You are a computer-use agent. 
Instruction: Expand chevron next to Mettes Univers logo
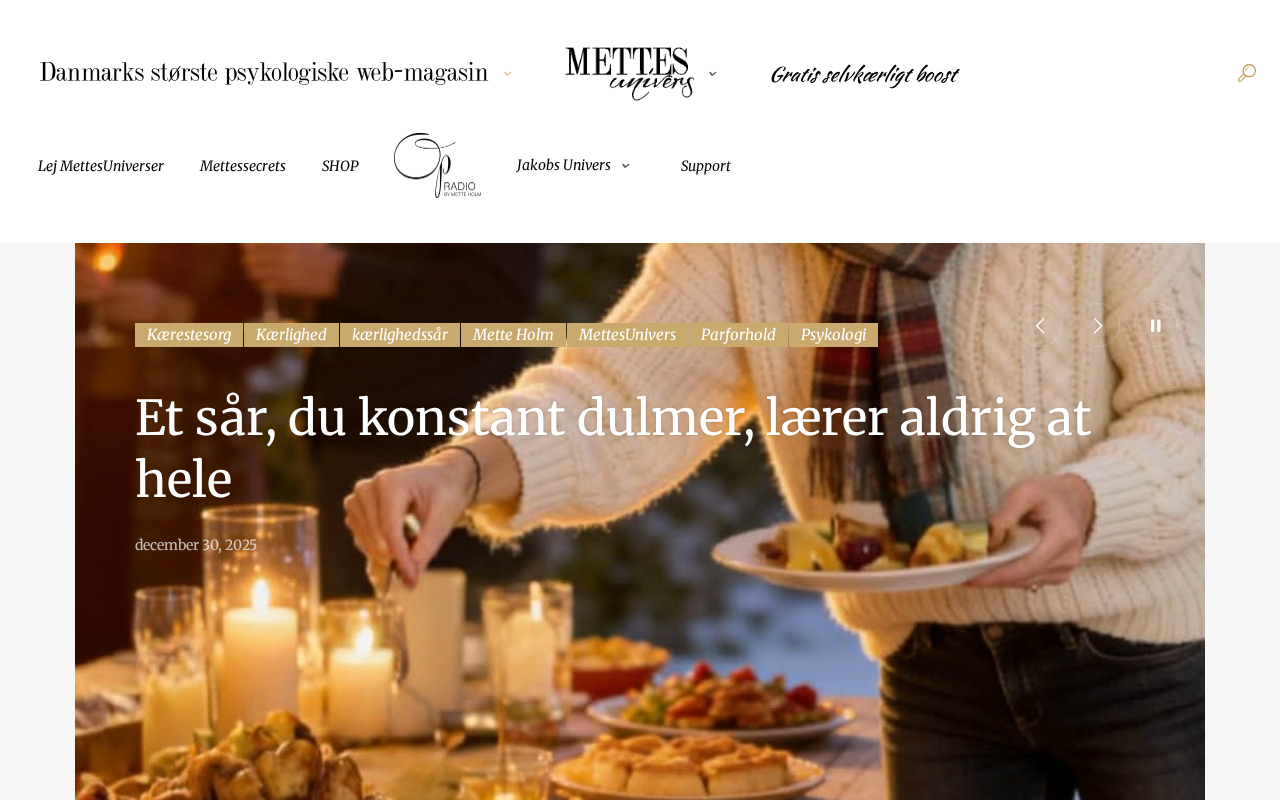713,74
